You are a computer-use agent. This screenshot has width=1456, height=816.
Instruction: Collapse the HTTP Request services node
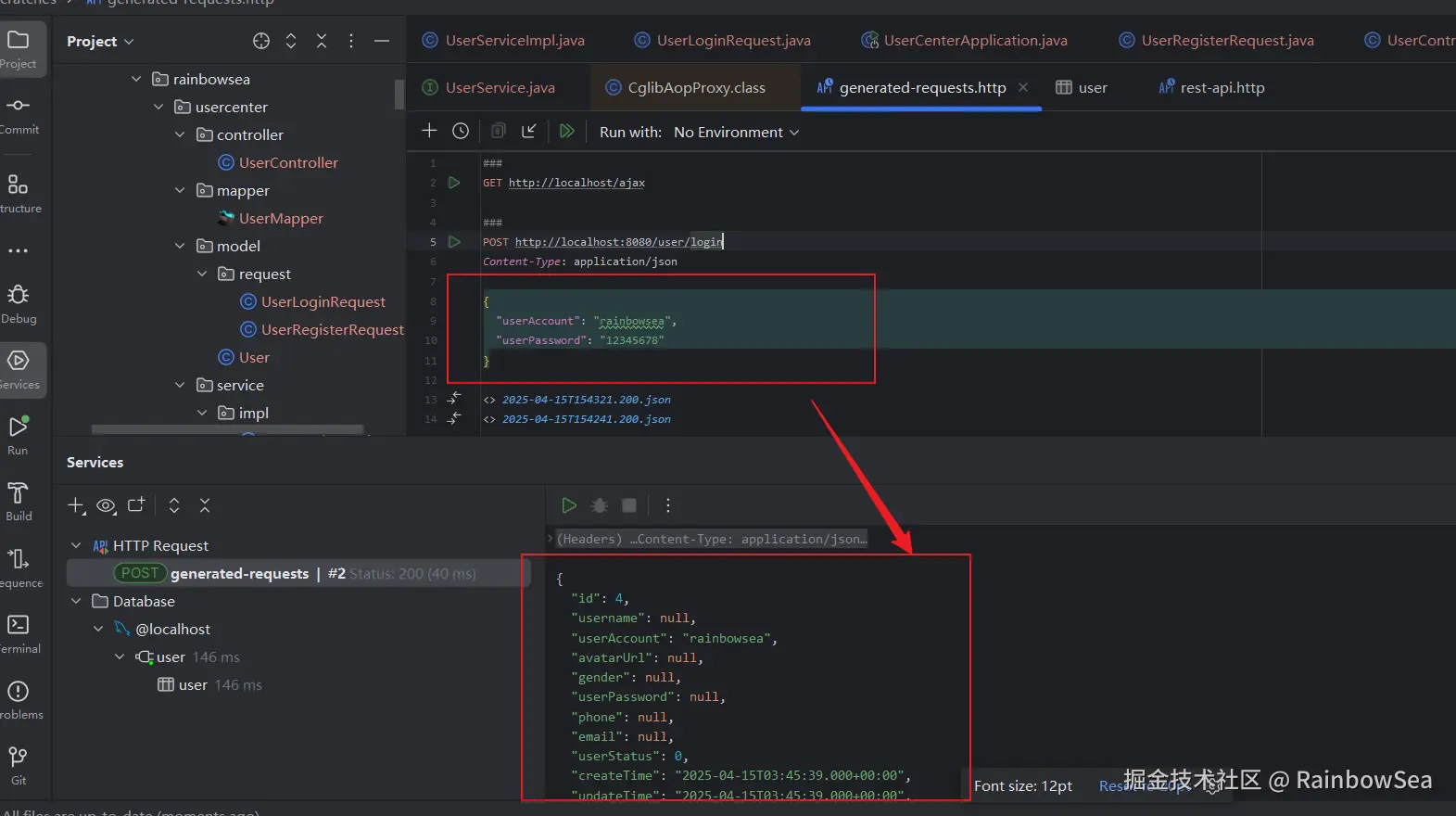pos(76,546)
